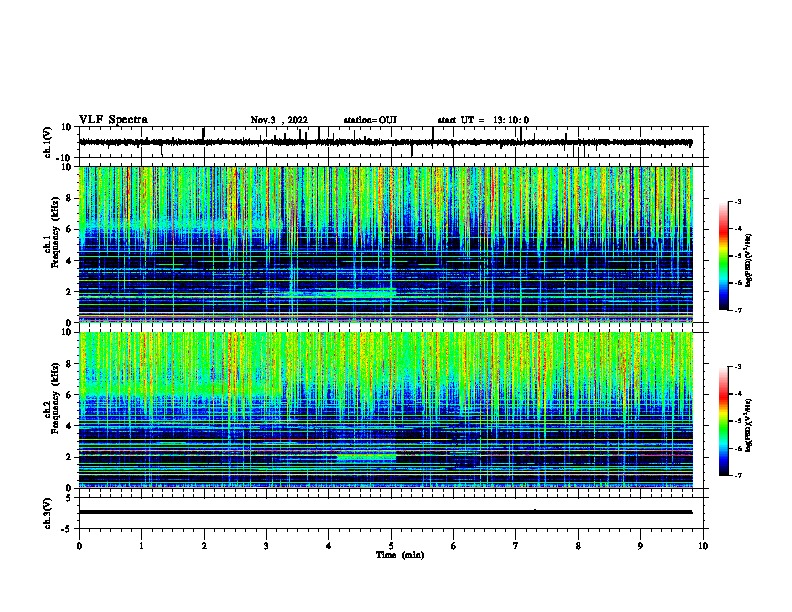
Task: Click the "-7" tick on ch.2 colorbar
Action: tap(737, 475)
